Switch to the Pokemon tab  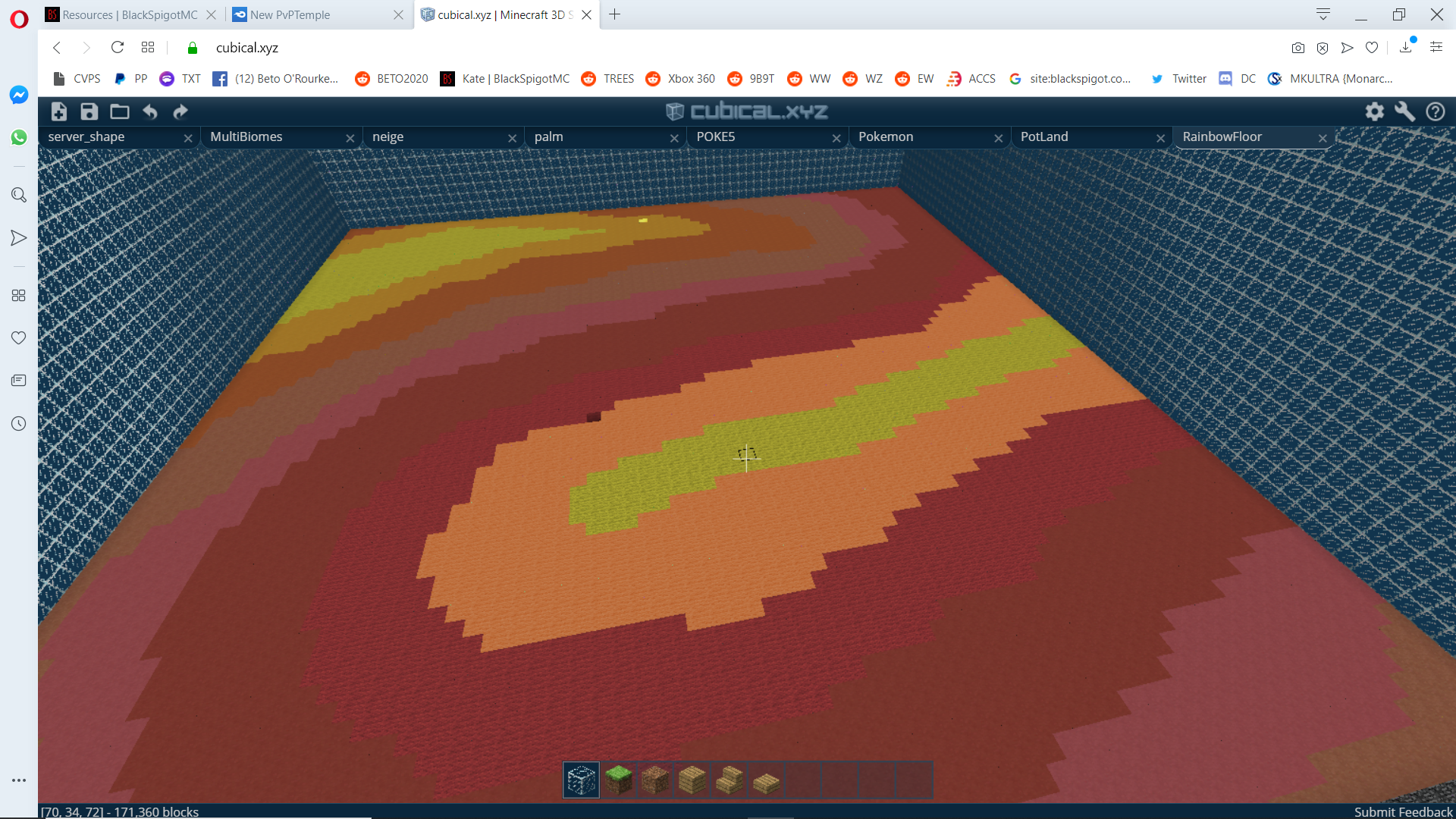pos(886,136)
